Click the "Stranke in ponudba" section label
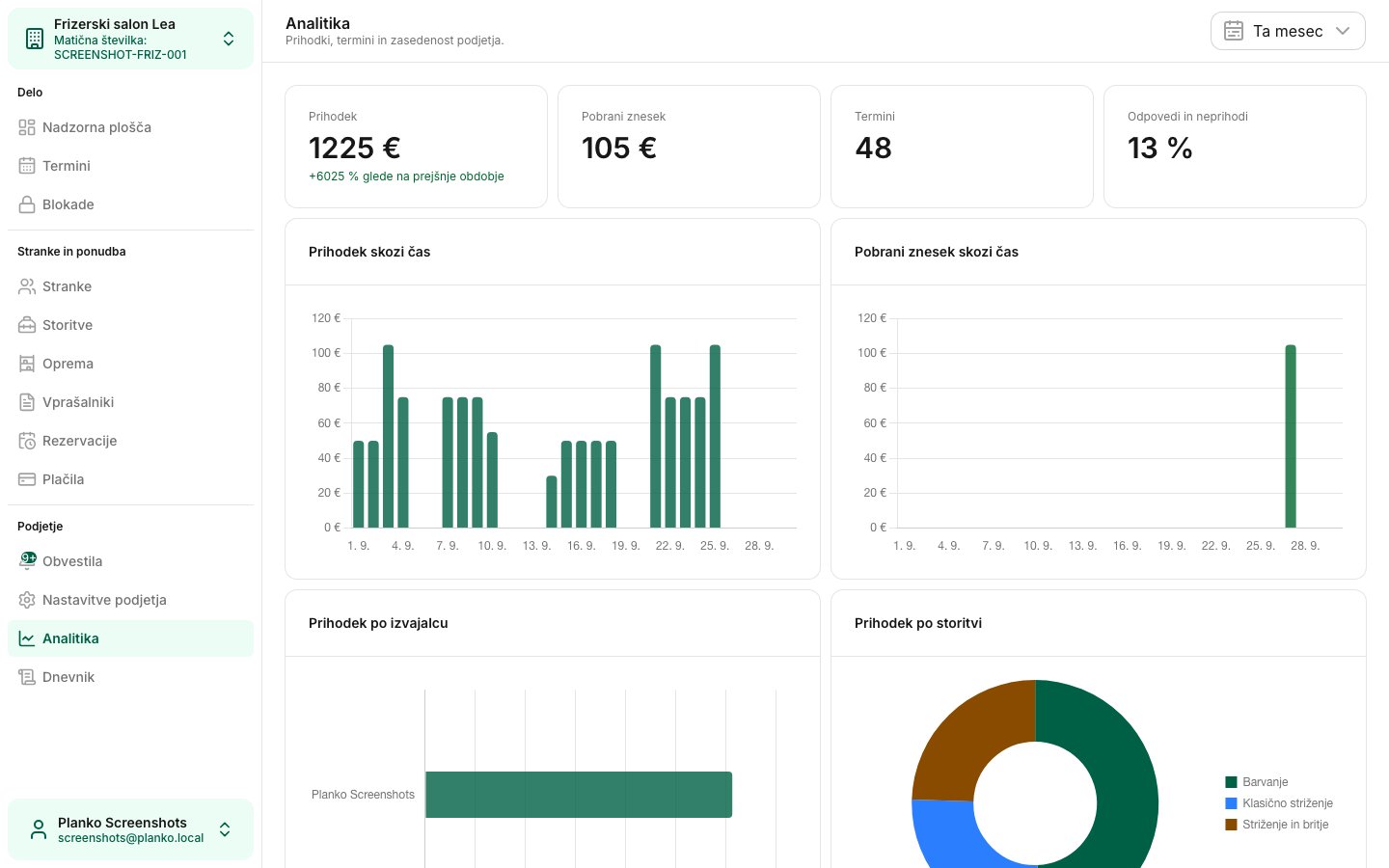The width and height of the screenshot is (1389, 868). point(71,252)
